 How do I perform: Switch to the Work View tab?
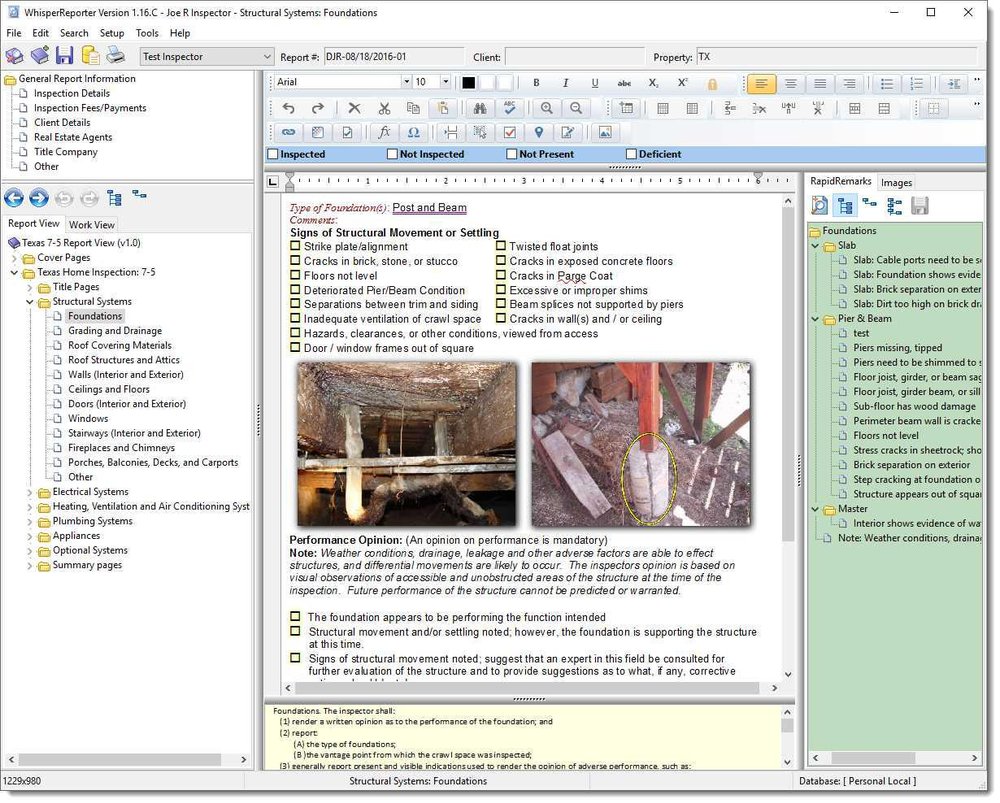click(92, 225)
